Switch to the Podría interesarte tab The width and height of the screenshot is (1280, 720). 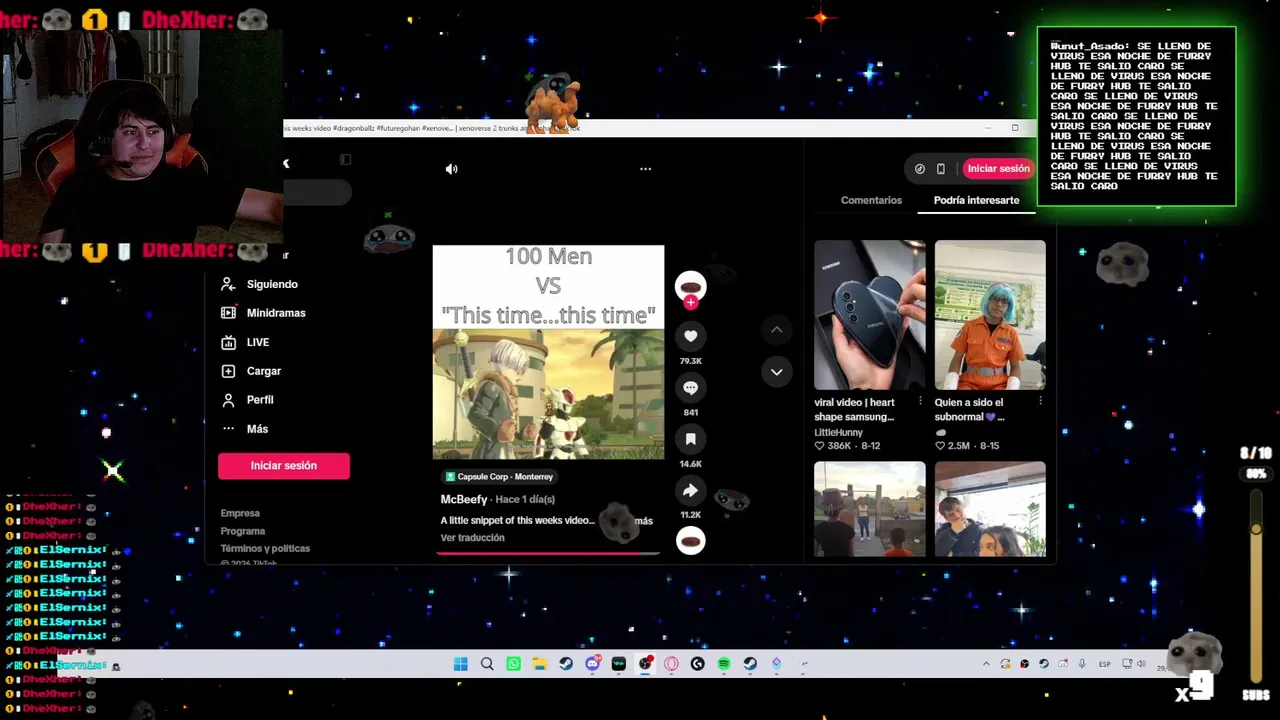pos(976,200)
